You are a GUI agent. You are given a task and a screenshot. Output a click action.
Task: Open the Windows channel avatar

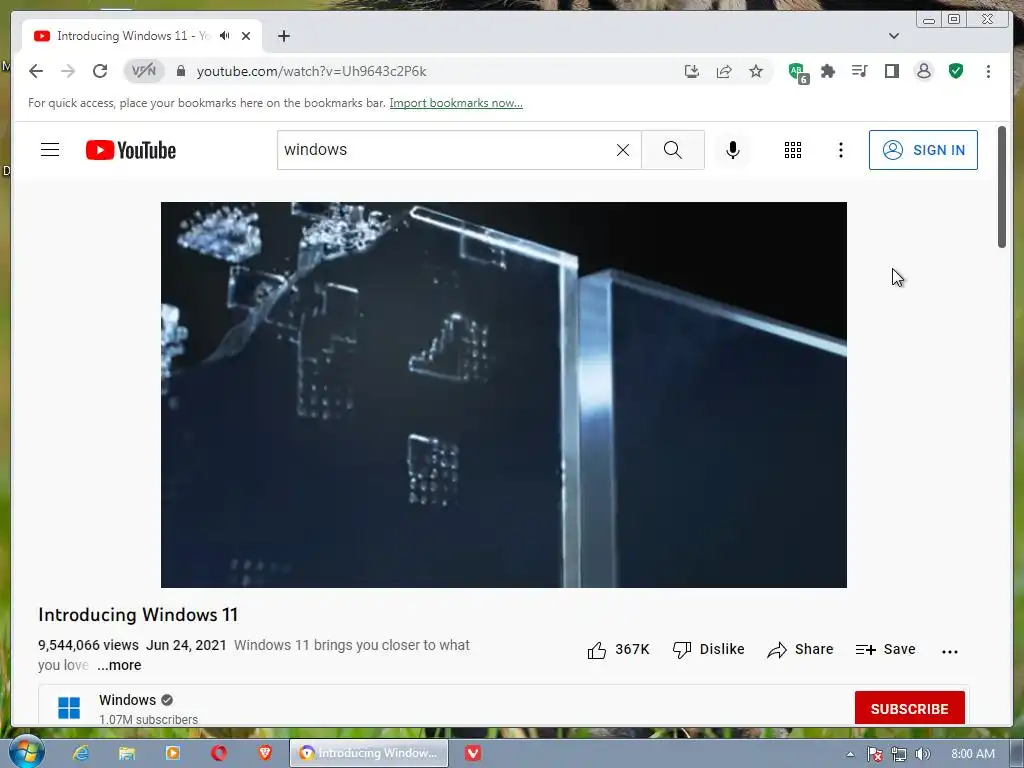click(69, 708)
